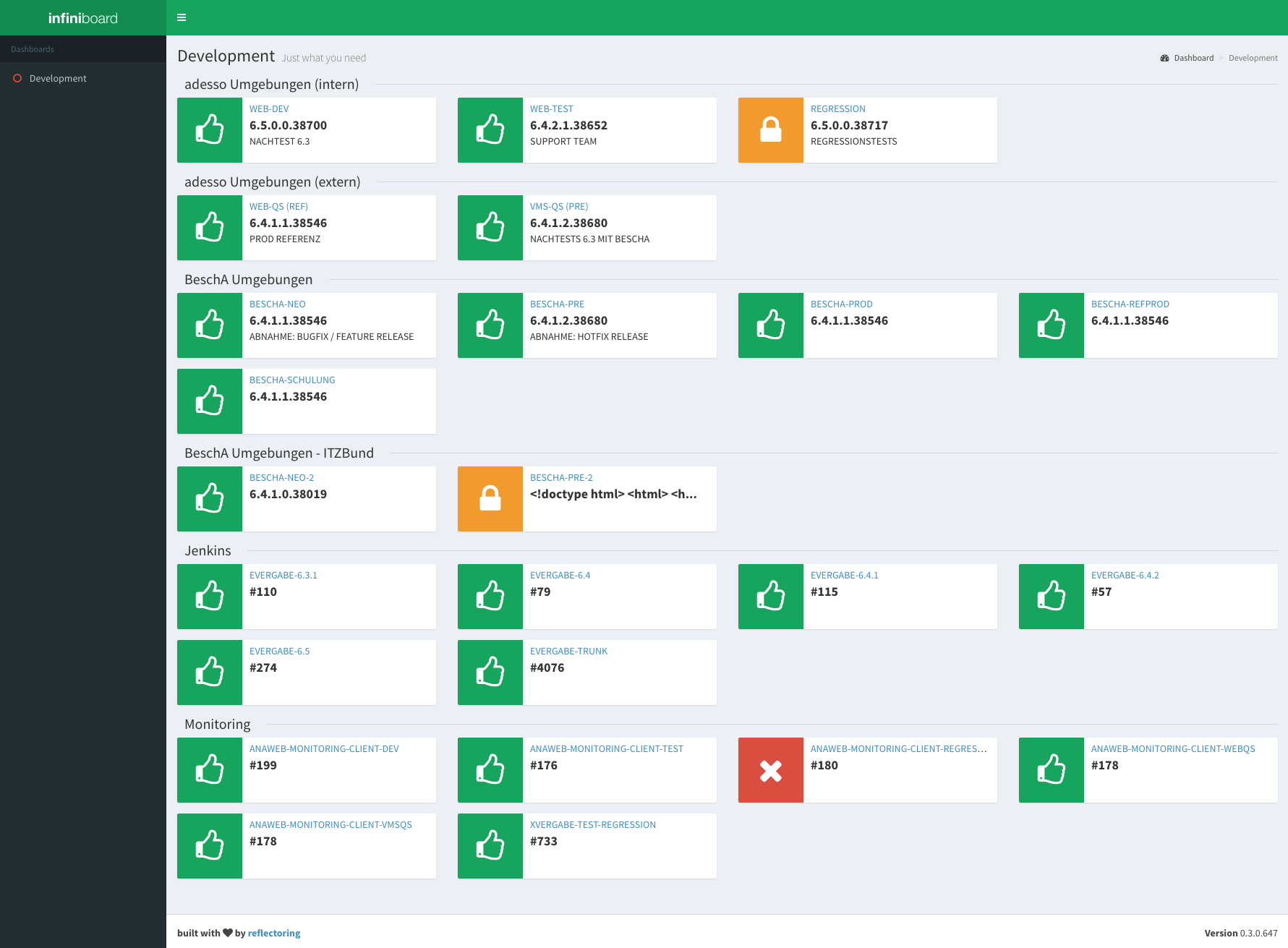The image size is (1288, 948).
Task: Open the ANAWEB-MONITORING-CLIENT-DEV link
Action: tap(324, 749)
